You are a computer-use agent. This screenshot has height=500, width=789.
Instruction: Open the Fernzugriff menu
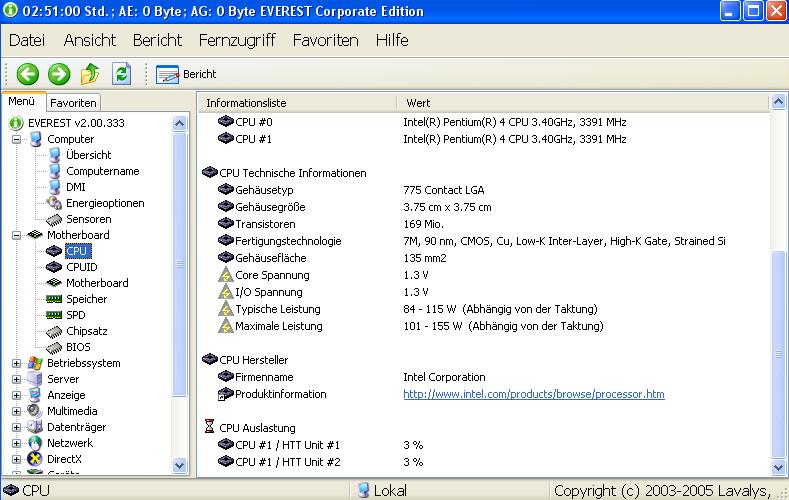(237, 40)
